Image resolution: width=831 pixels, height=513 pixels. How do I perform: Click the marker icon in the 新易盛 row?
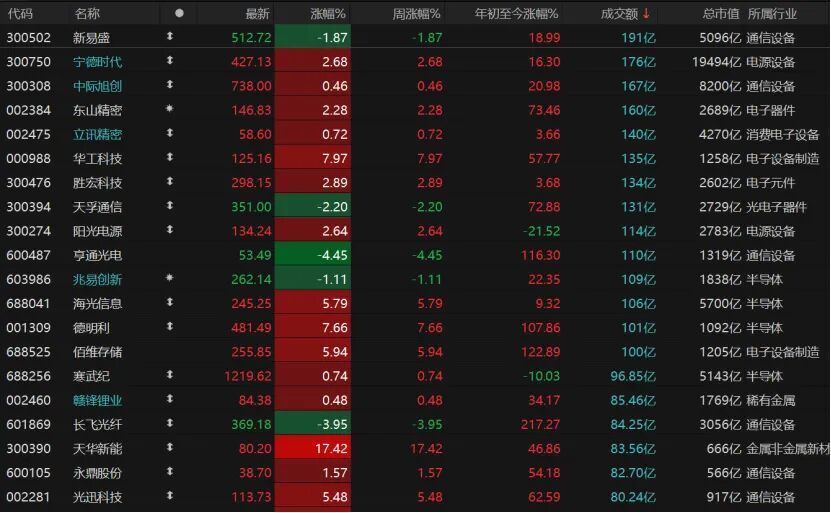[170, 37]
